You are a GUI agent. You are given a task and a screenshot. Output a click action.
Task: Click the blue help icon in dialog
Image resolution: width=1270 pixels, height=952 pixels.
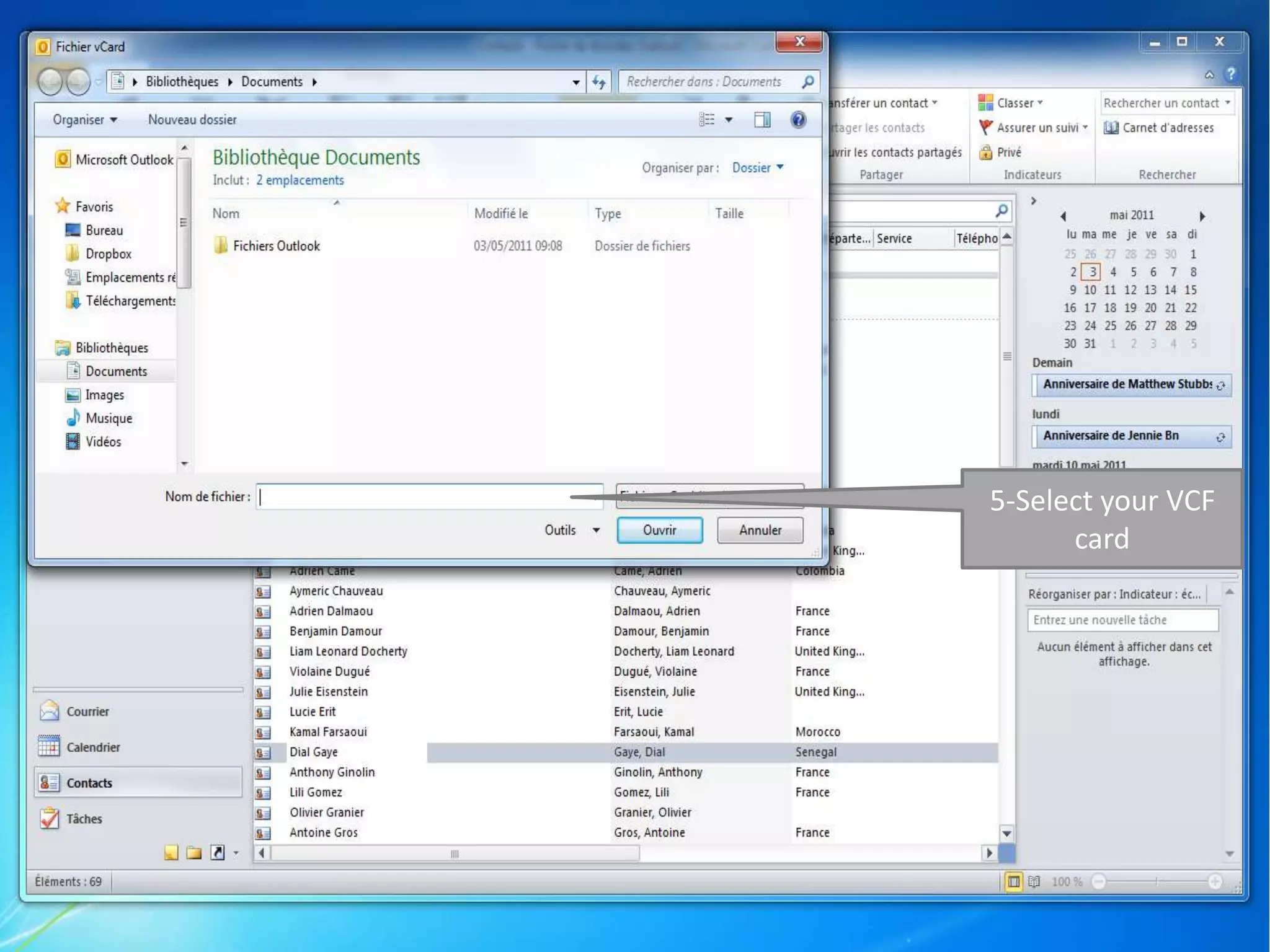[x=798, y=120]
